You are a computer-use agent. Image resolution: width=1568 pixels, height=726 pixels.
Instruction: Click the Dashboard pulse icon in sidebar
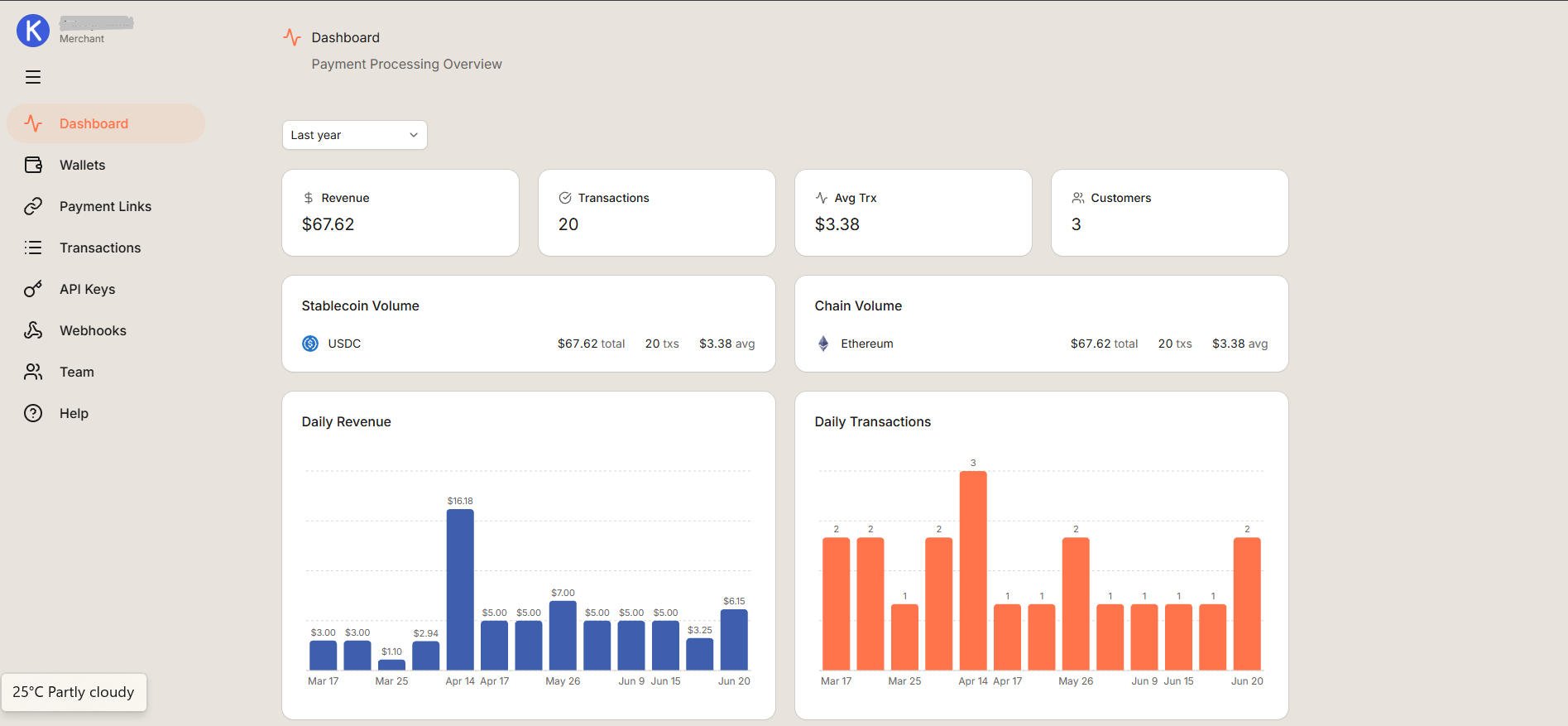pyautogui.click(x=33, y=123)
